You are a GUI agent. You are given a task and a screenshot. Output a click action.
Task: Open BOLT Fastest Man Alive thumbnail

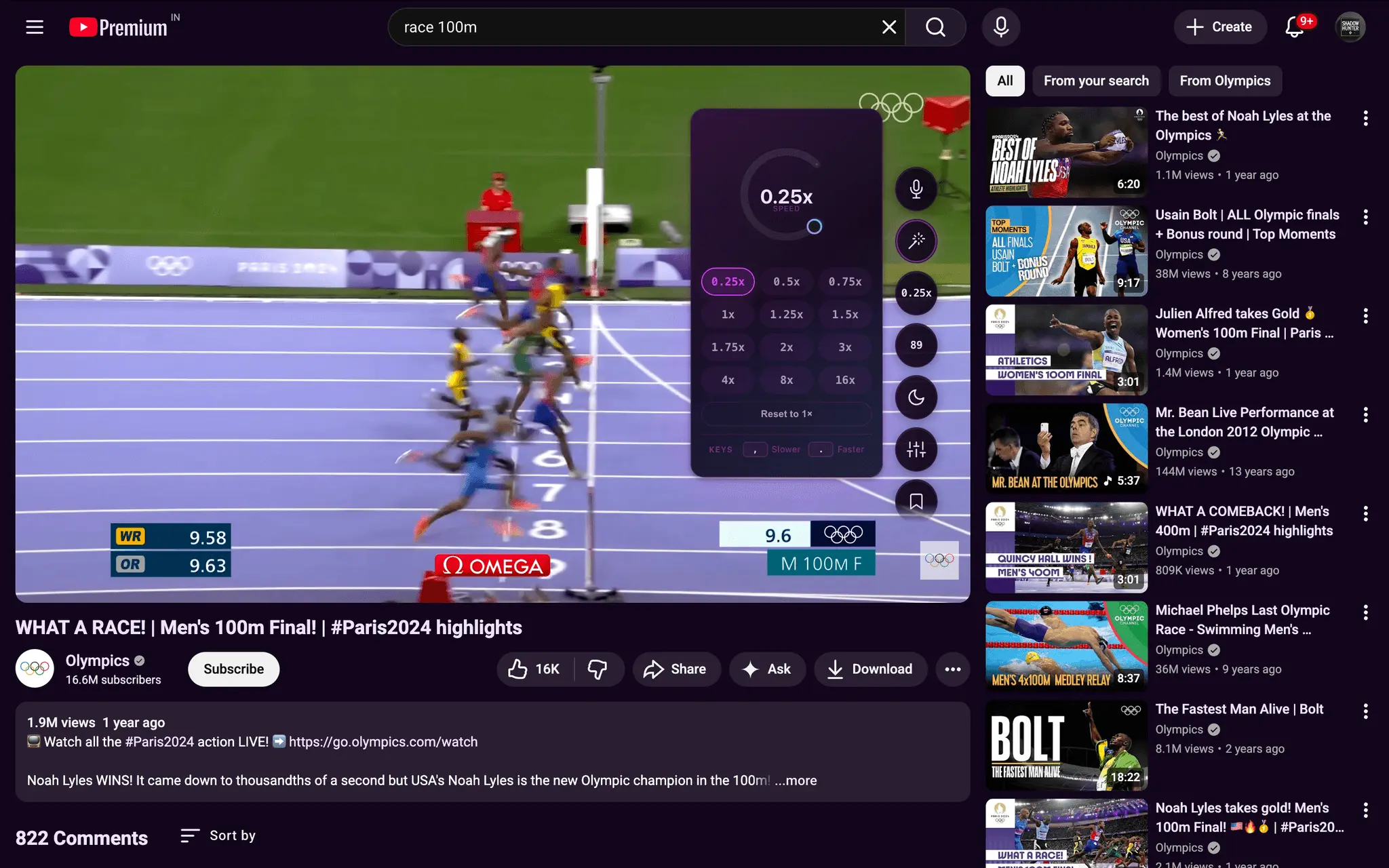point(1066,745)
